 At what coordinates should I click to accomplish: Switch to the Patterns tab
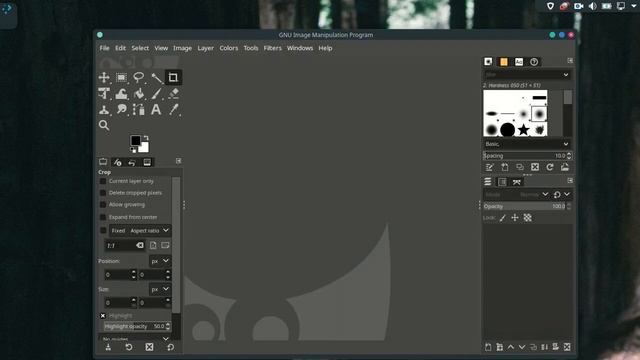pyautogui.click(x=504, y=62)
